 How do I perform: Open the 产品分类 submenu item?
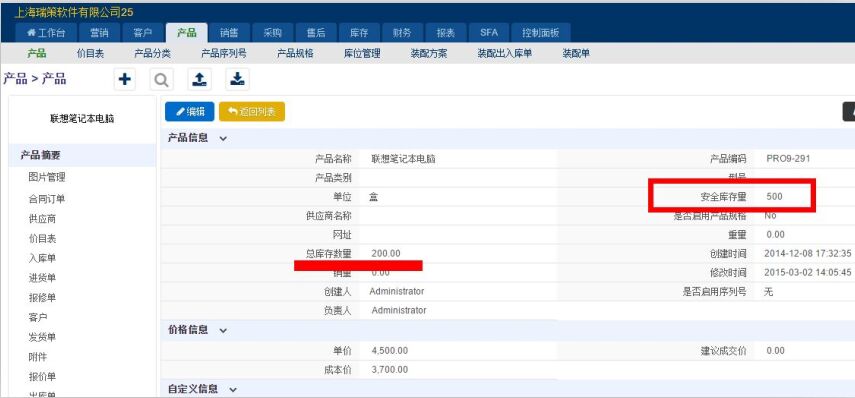153,53
